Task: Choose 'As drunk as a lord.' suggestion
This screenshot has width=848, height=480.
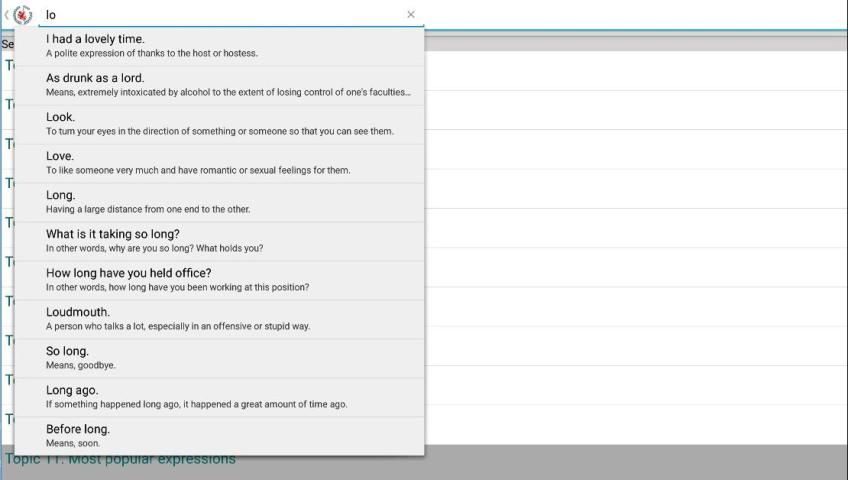Action: 95,78
